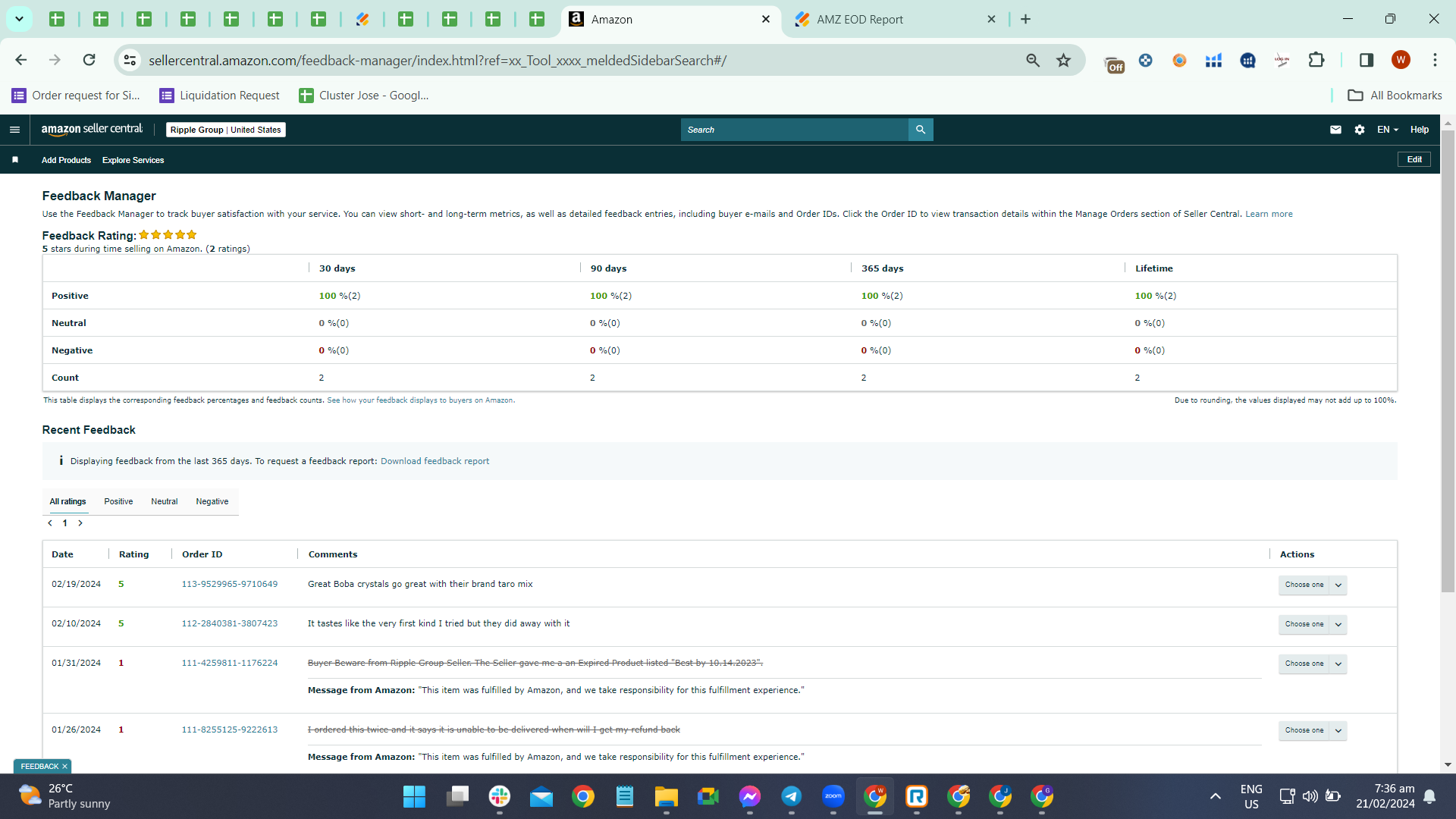The width and height of the screenshot is (1456, 819).
Task: Select the All ratings tab
Action: coord(68,501)
